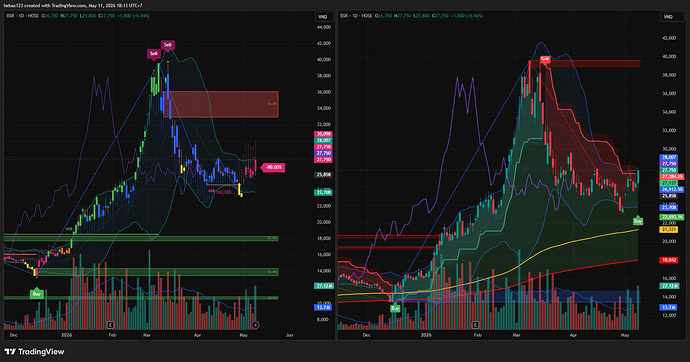Click the 8,000 tick on left price axis
The width and height of the screenshot is (690, 362).
(x=323, y=319)
